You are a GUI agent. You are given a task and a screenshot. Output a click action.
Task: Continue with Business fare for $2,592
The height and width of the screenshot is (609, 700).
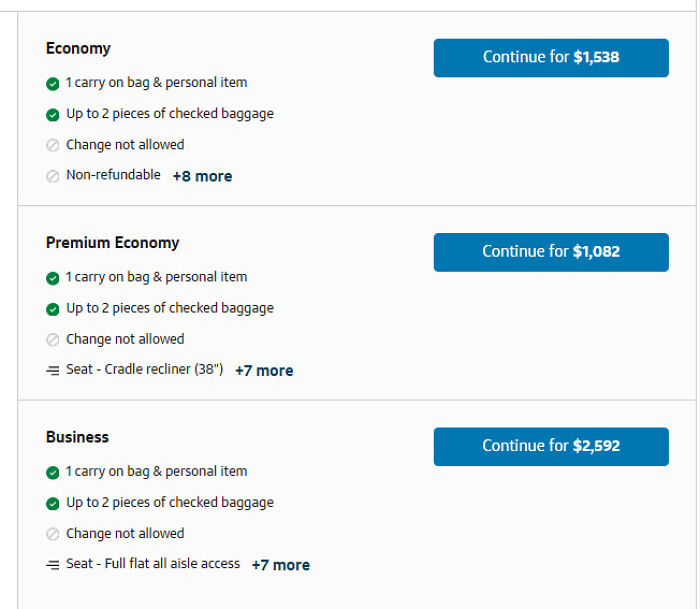click(x=551, y=446)
